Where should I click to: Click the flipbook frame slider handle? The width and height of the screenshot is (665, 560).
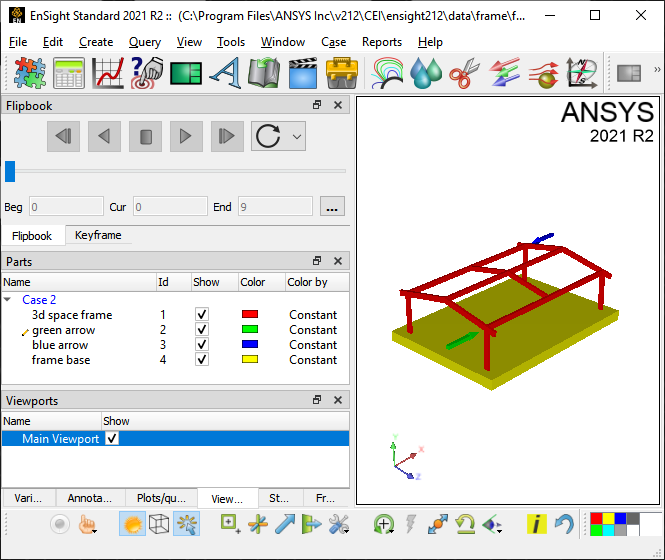(10, 171)
